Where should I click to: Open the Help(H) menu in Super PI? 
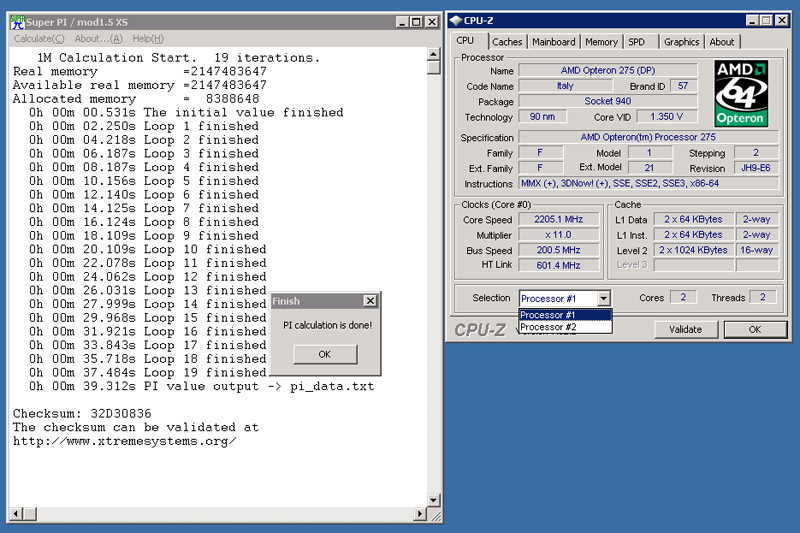[148, 39]
